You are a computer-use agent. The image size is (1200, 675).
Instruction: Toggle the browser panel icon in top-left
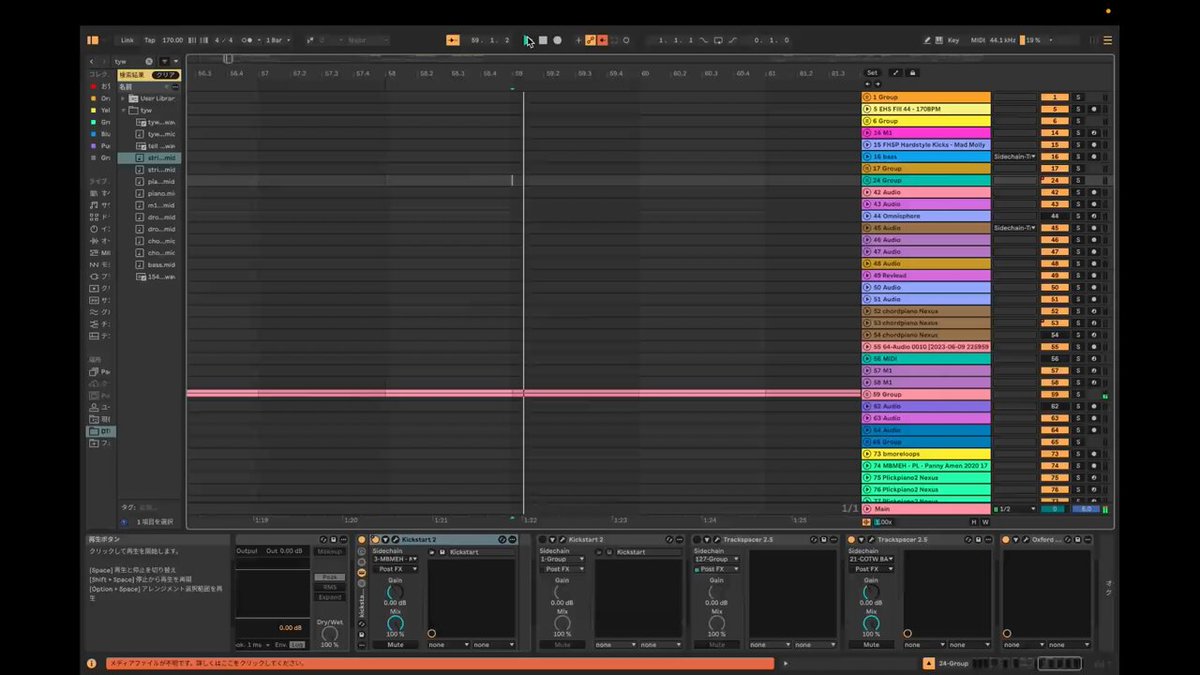click(93, 40)
